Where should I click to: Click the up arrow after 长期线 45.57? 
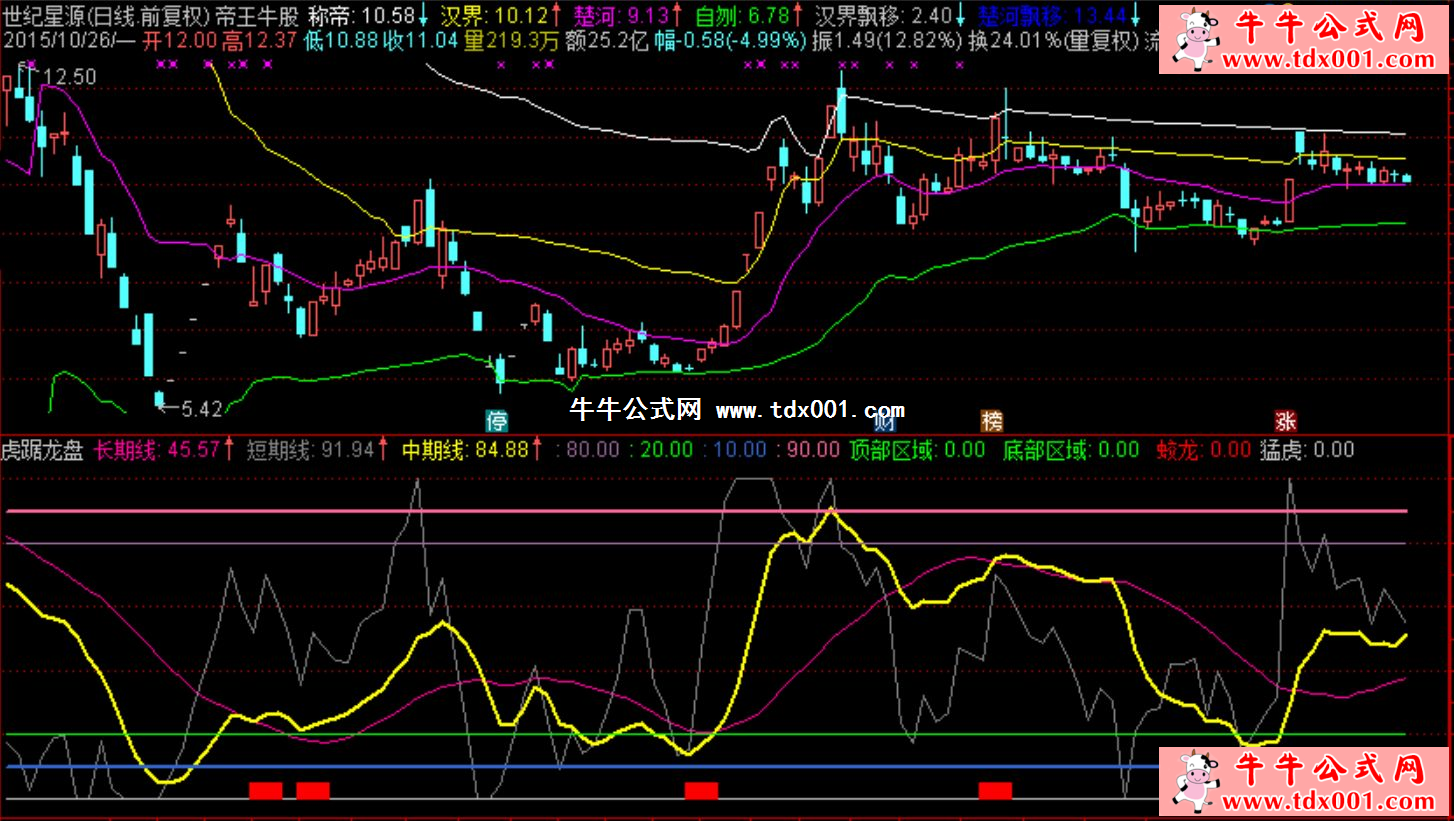(229, 450)
